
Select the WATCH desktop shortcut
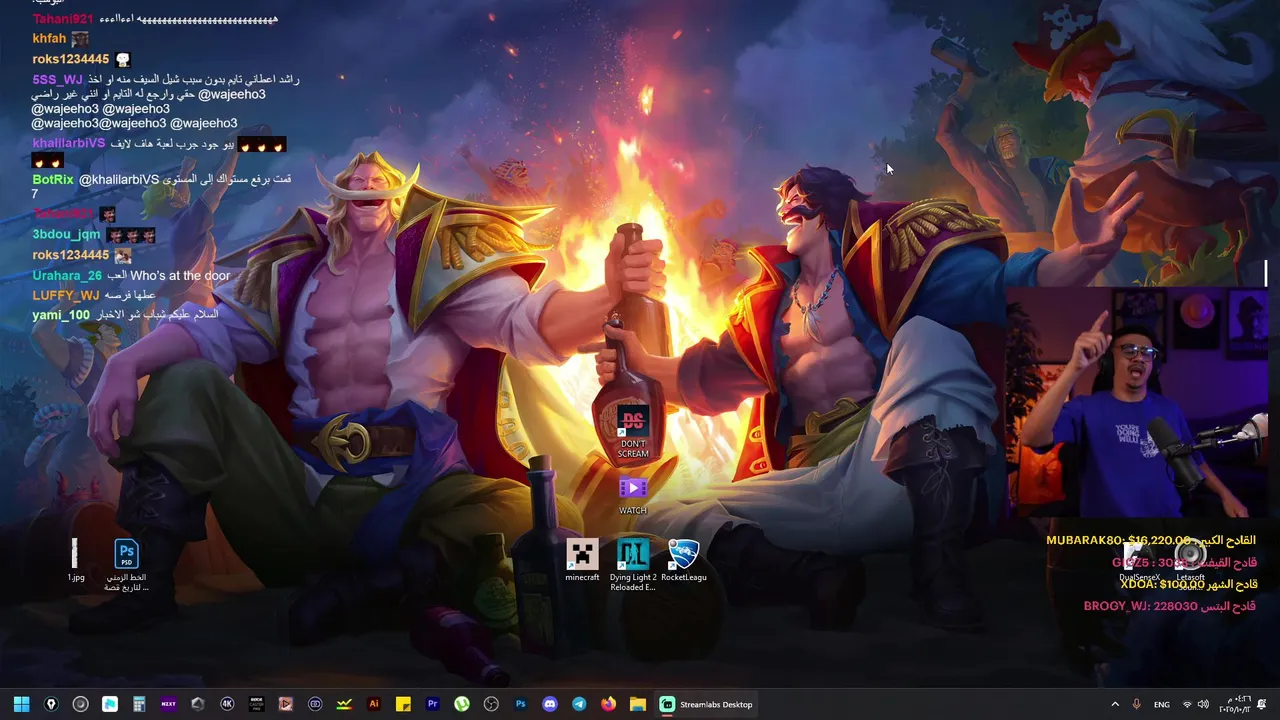pos(633,496)
